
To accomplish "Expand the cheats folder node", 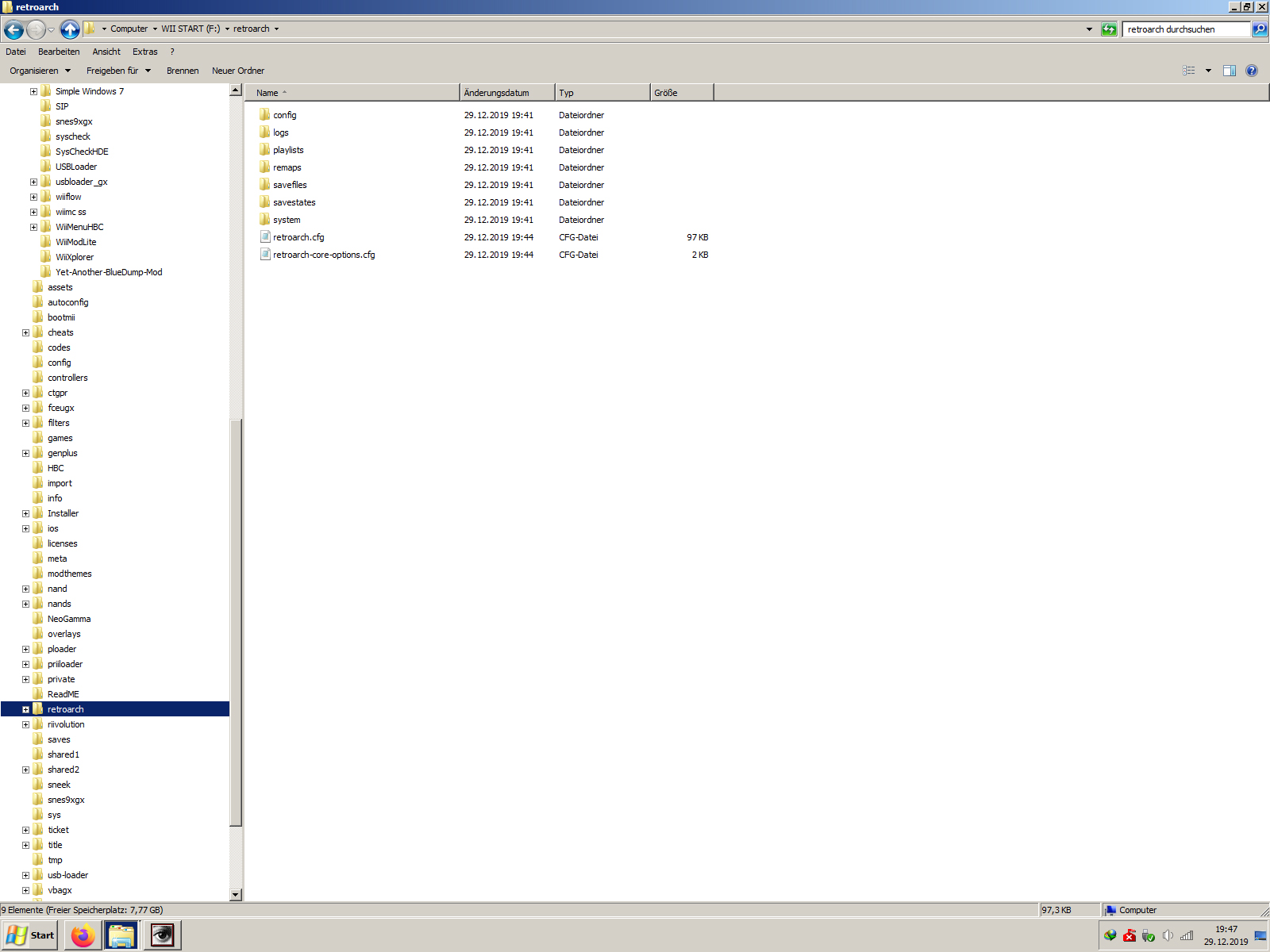I will click(x=25, y=332).
